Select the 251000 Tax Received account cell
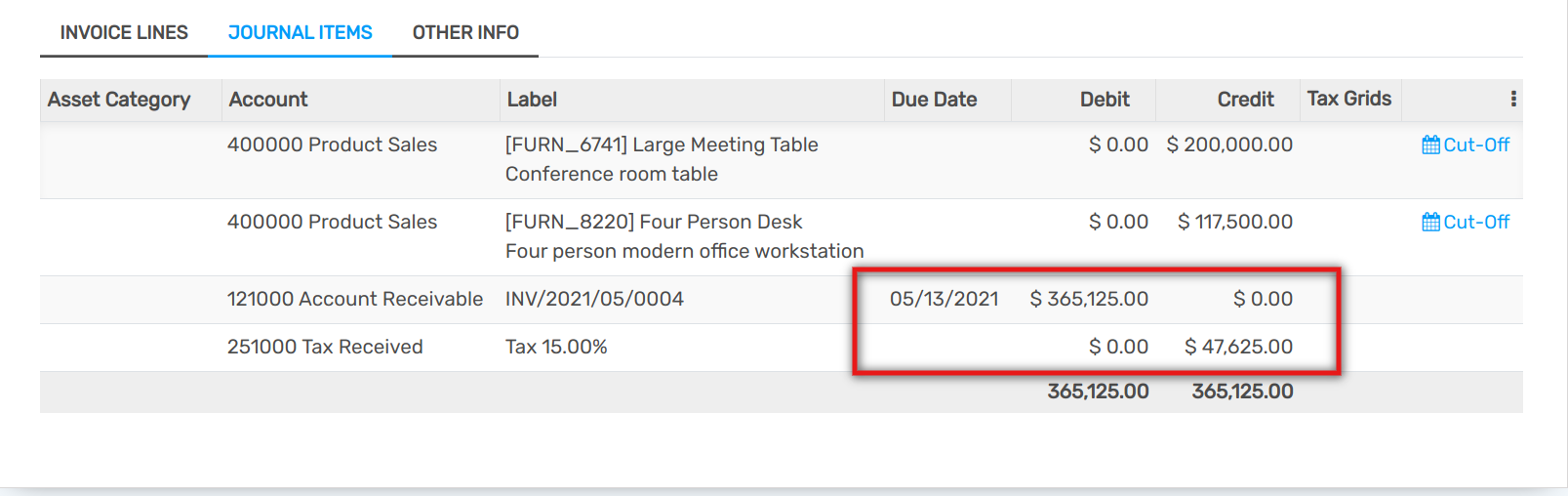 point(325,347)
